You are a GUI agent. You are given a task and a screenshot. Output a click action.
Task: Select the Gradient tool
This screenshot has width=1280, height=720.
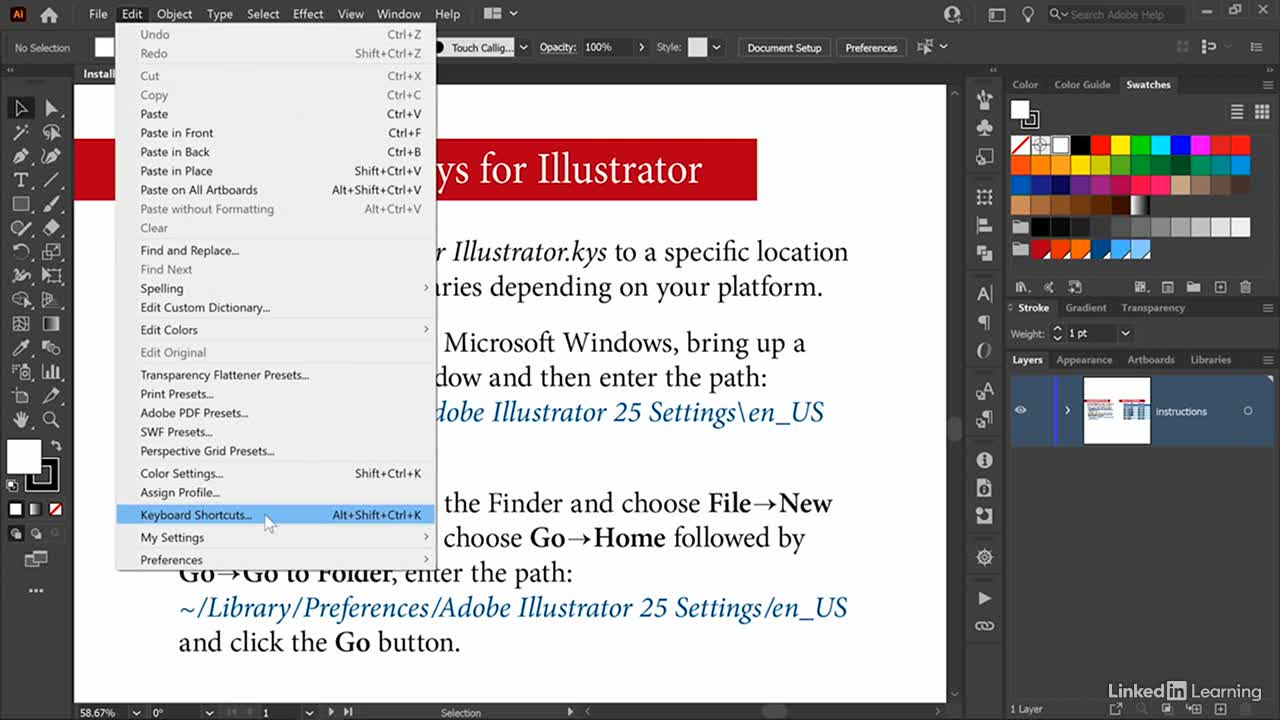click(x=51, y=324)
